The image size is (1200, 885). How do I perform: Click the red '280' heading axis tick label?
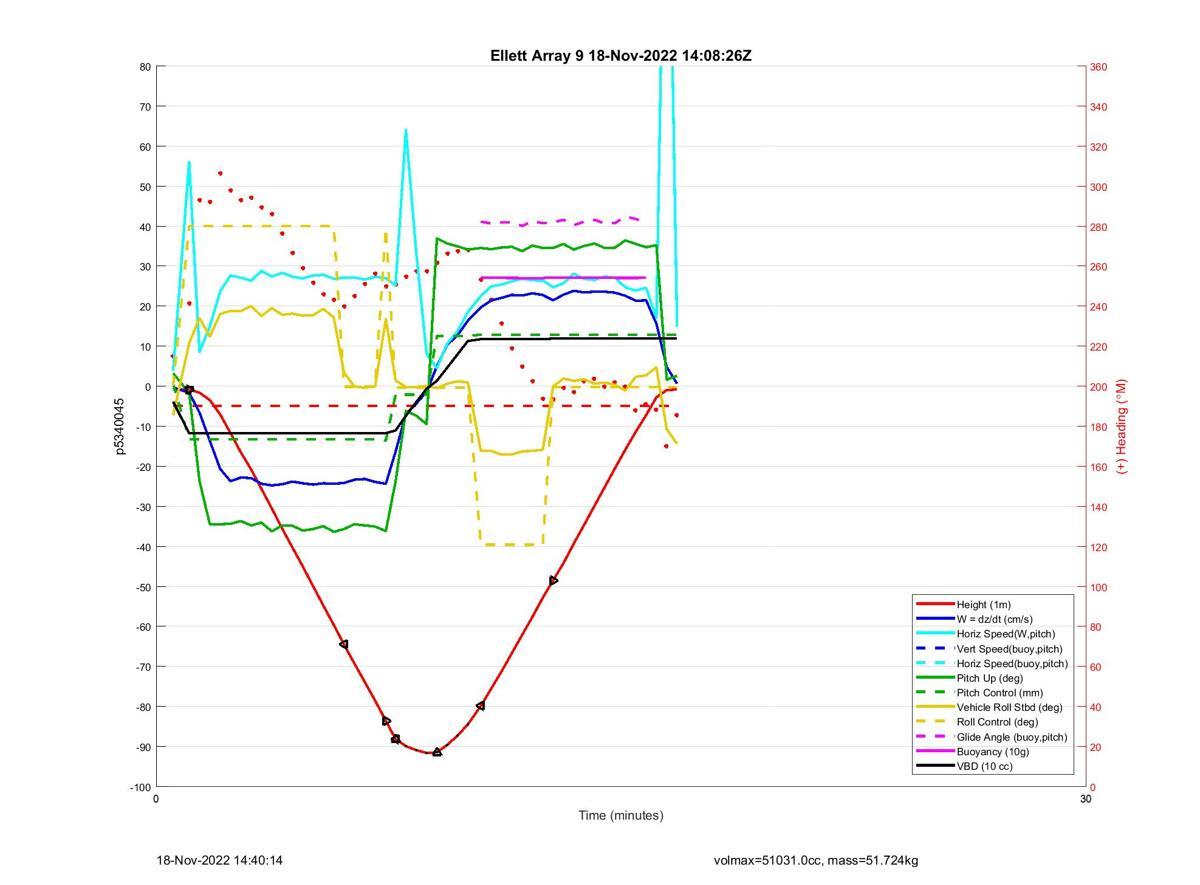click(1099, 227)
